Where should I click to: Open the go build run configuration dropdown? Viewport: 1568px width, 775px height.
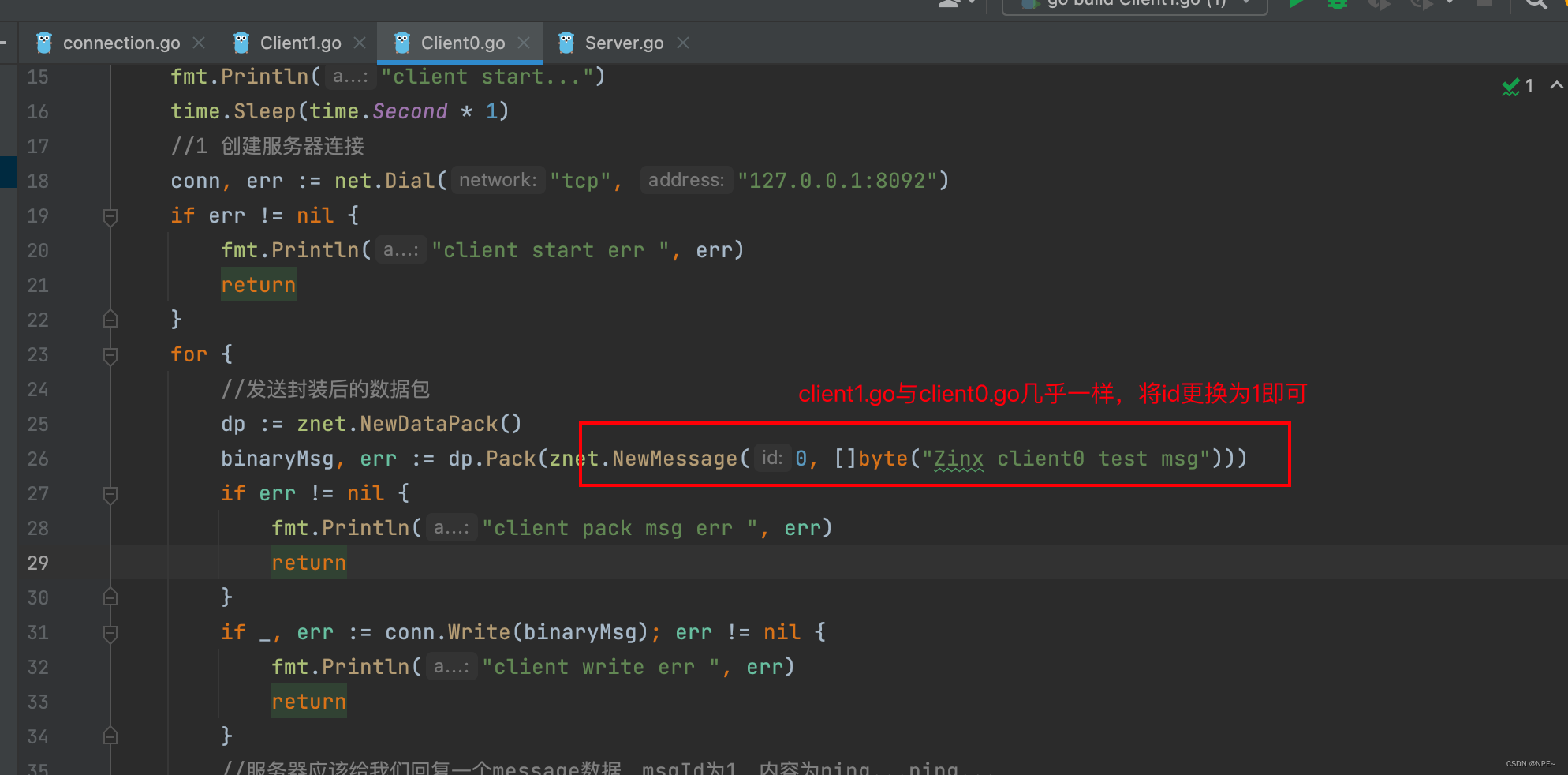click(x=1134, y=5)
